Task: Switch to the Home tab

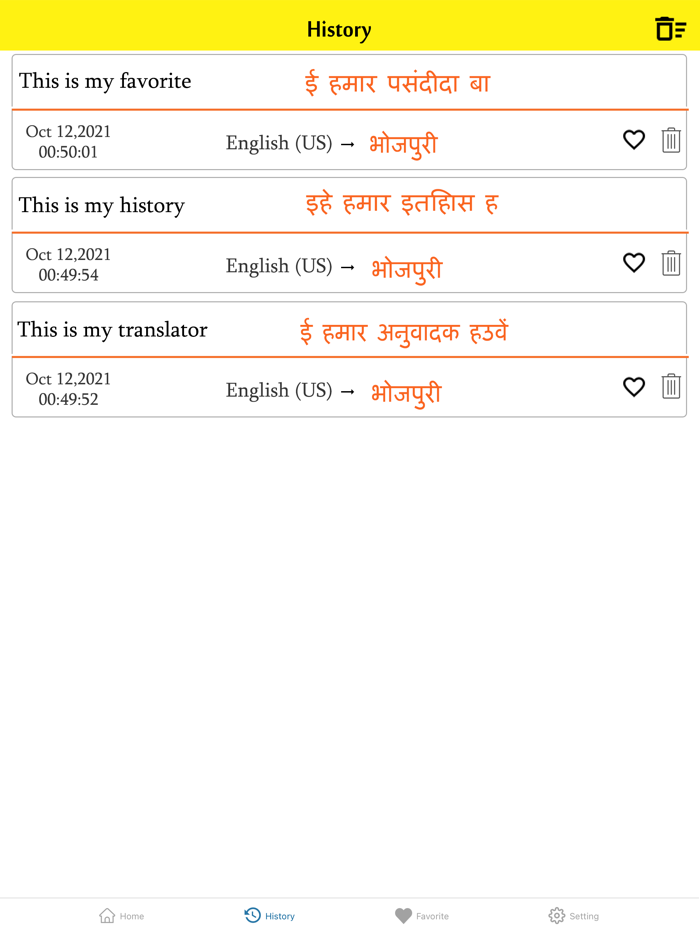Action: coord(121,915)
